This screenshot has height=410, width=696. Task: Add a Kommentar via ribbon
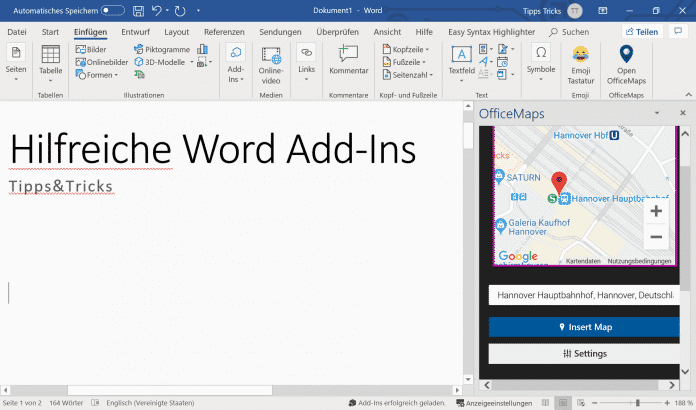[x=348, y=62]
